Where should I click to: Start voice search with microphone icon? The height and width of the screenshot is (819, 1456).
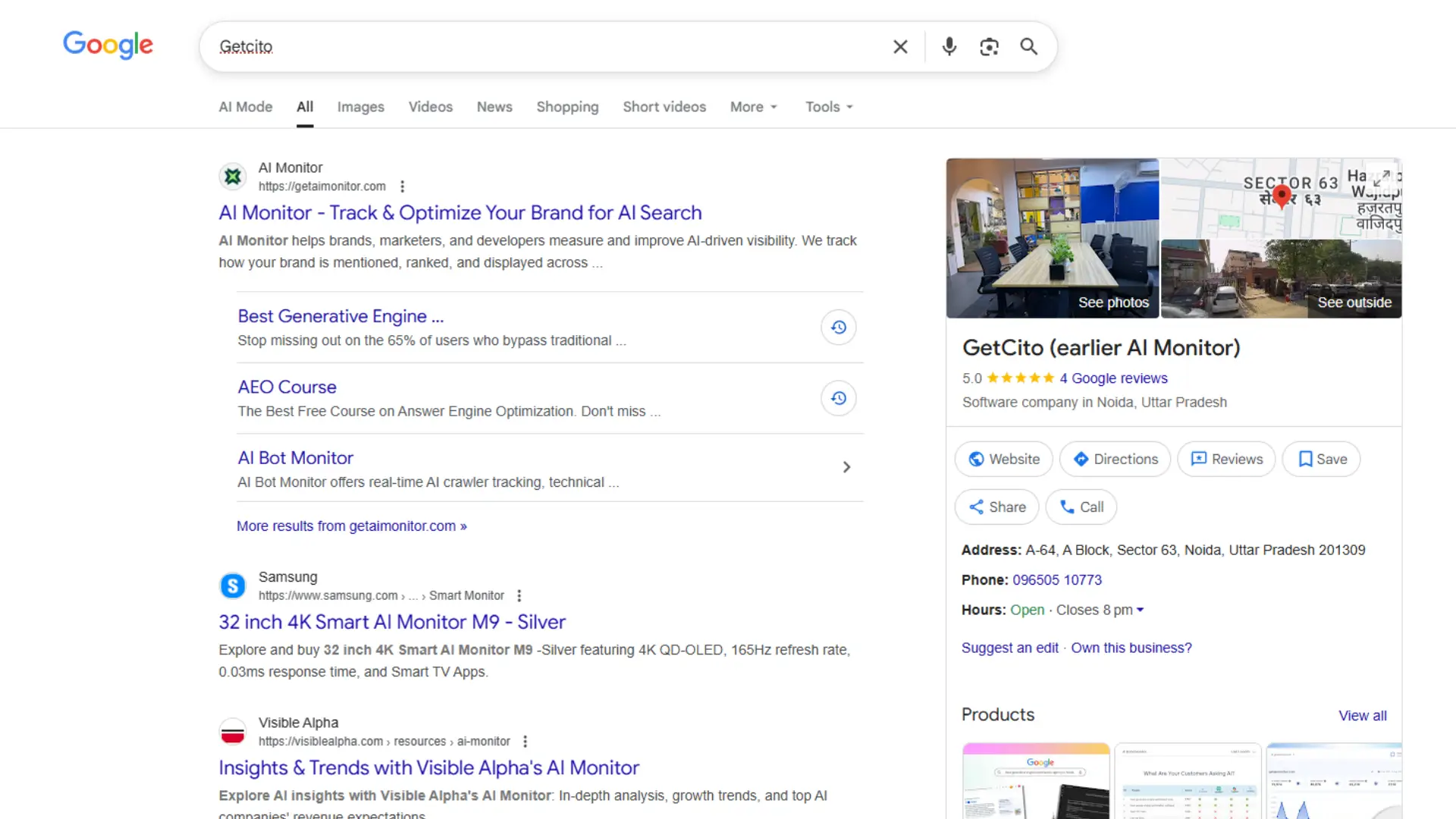click(949, 47)
